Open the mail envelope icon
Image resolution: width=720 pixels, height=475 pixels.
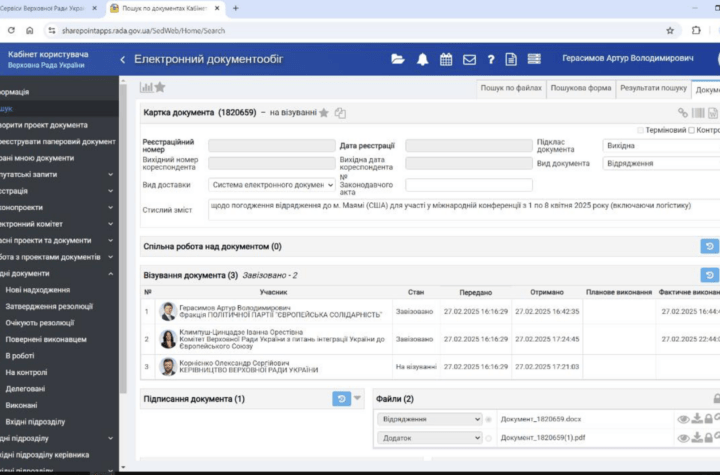coord(469,59)
